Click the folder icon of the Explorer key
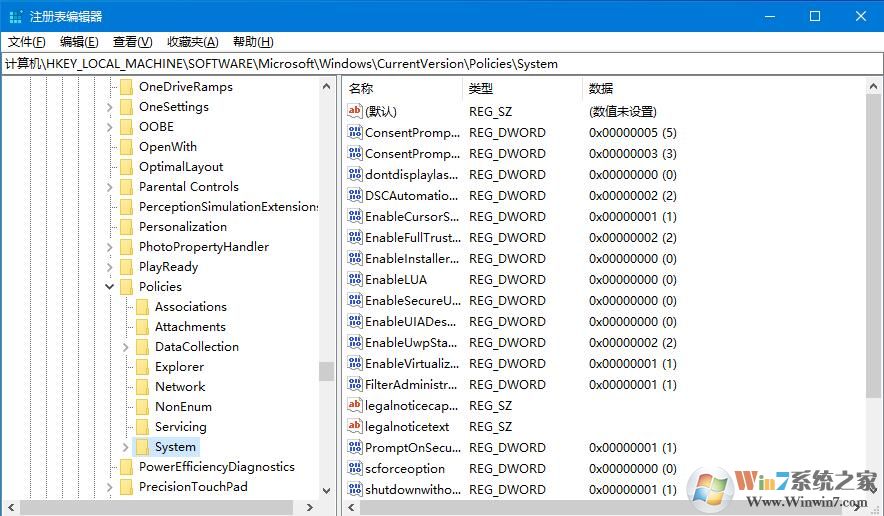884x516 pixels. point(143,367)
